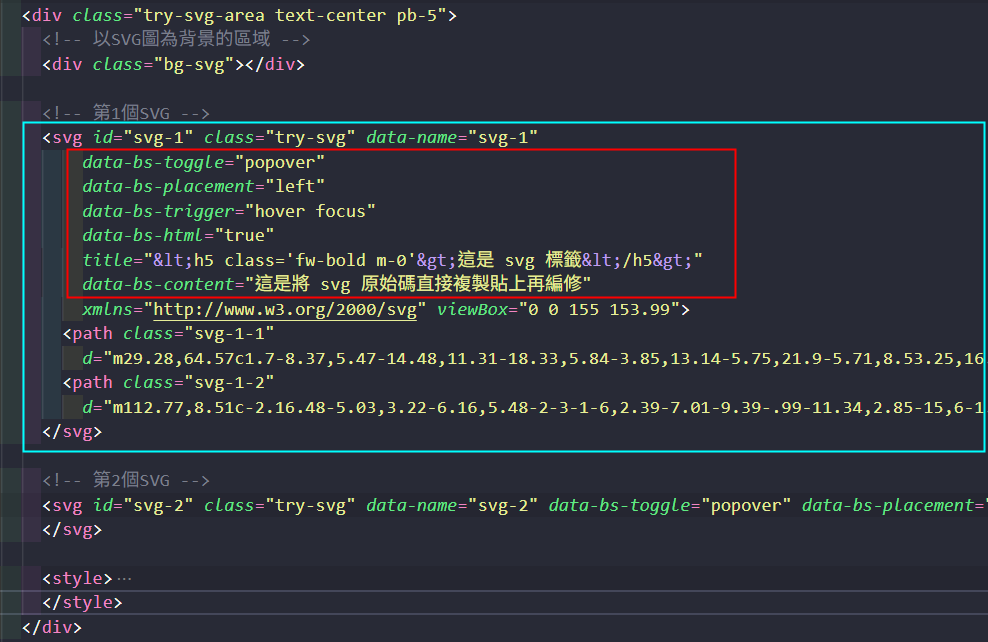Viewport: 988px width, 642px height.
Task: Click the "try-svg-area text-center pb-5" class value
Action: click(289, 15)
